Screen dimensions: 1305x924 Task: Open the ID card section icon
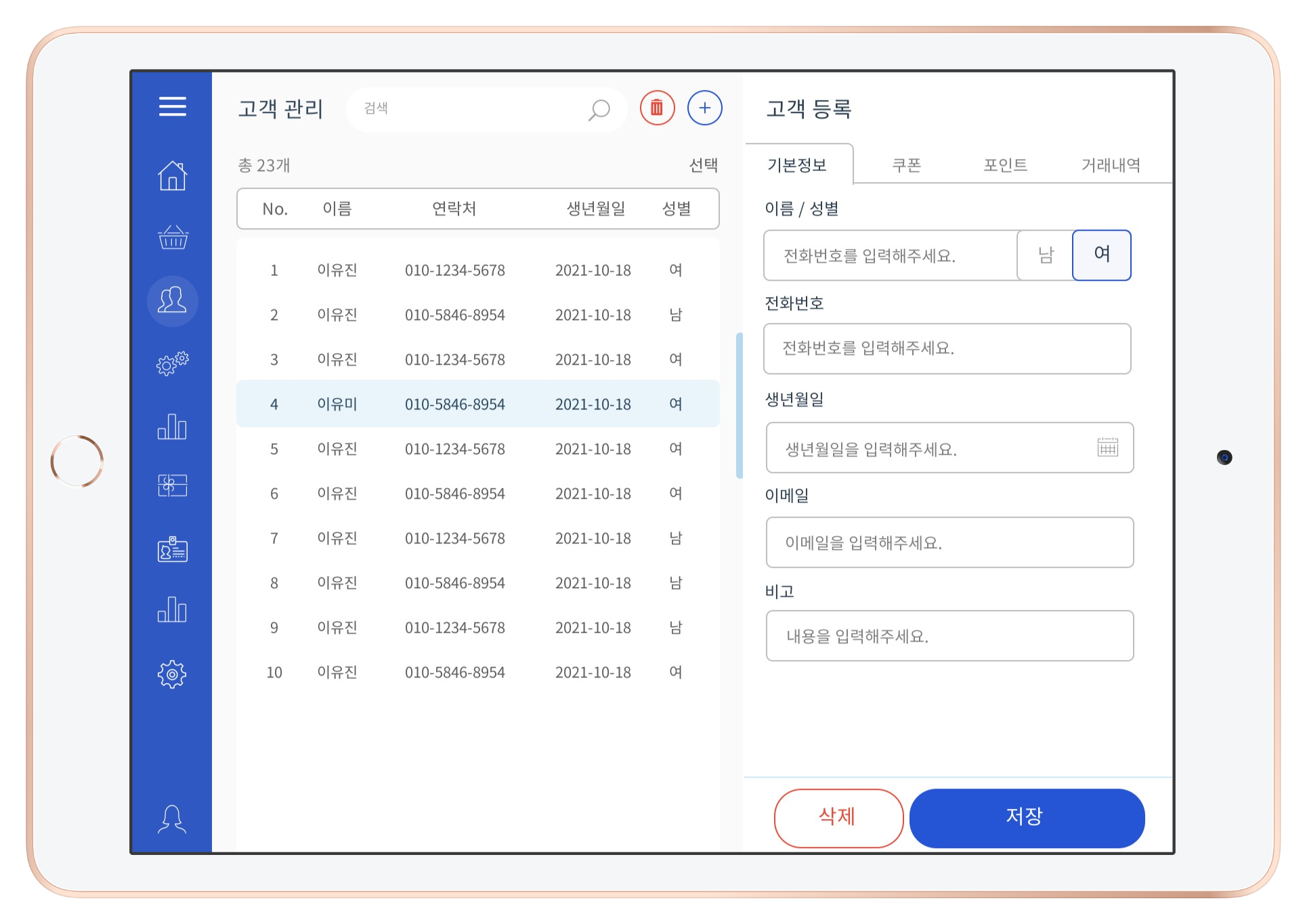(x=172, y=550)
